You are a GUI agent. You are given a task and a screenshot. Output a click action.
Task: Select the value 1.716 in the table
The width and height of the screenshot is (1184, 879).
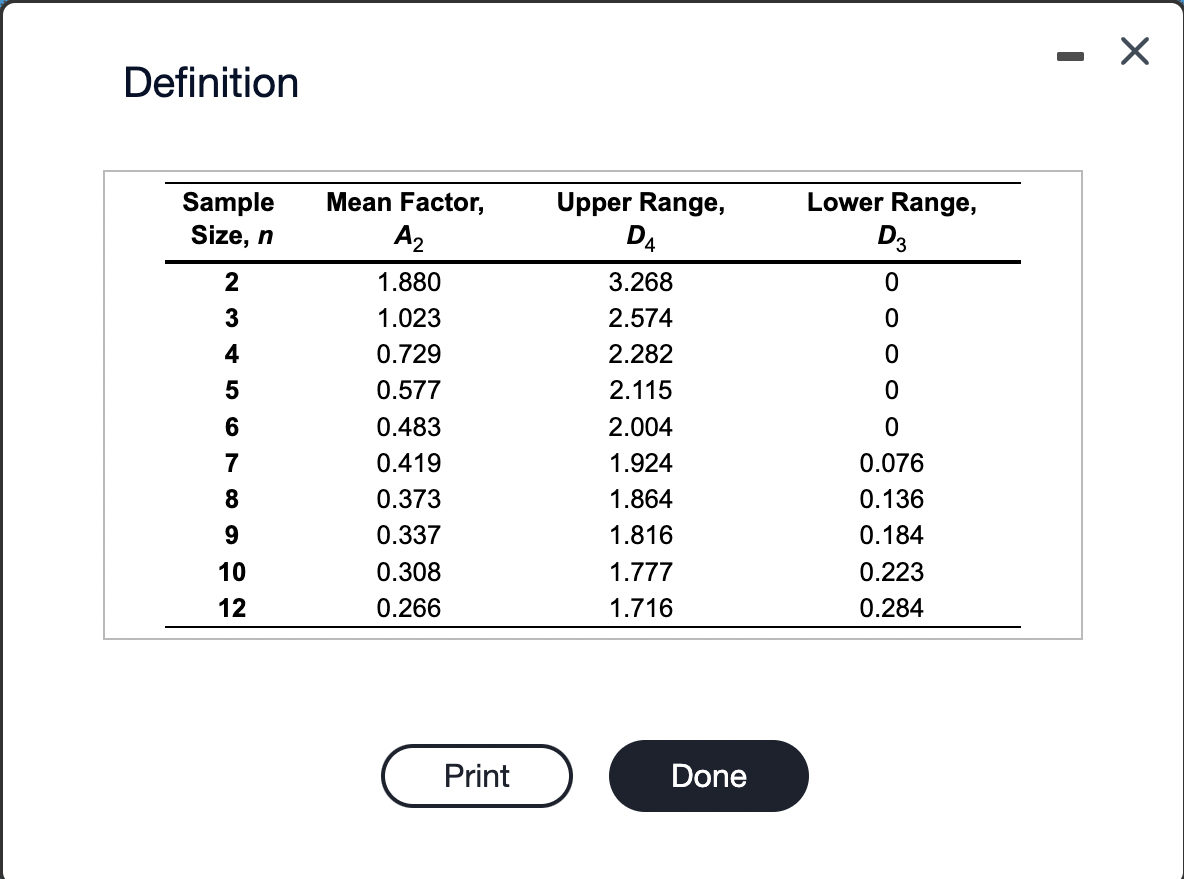click(640, 608)
